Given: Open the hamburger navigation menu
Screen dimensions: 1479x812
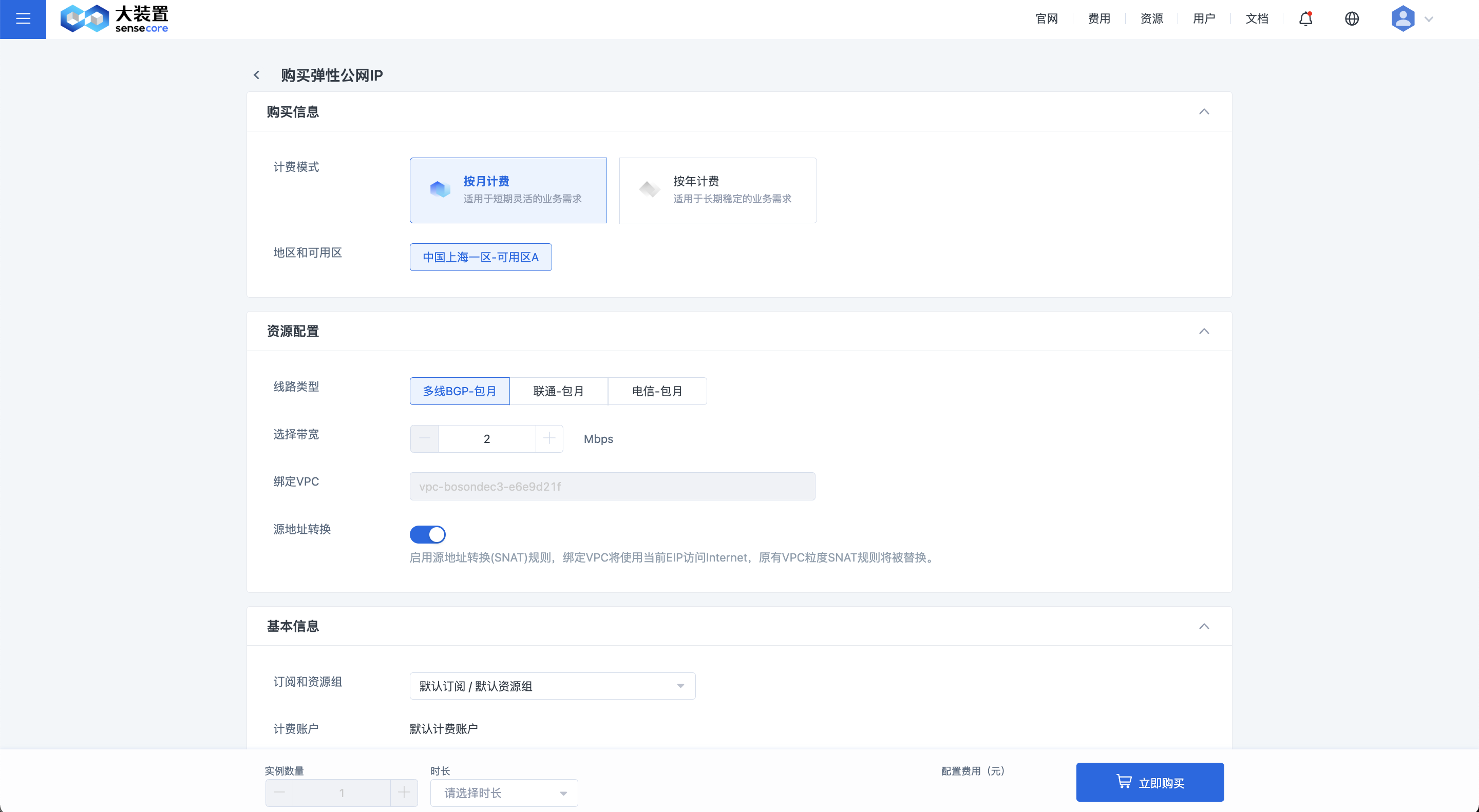Looking at the screenshot, I should 23,19.
